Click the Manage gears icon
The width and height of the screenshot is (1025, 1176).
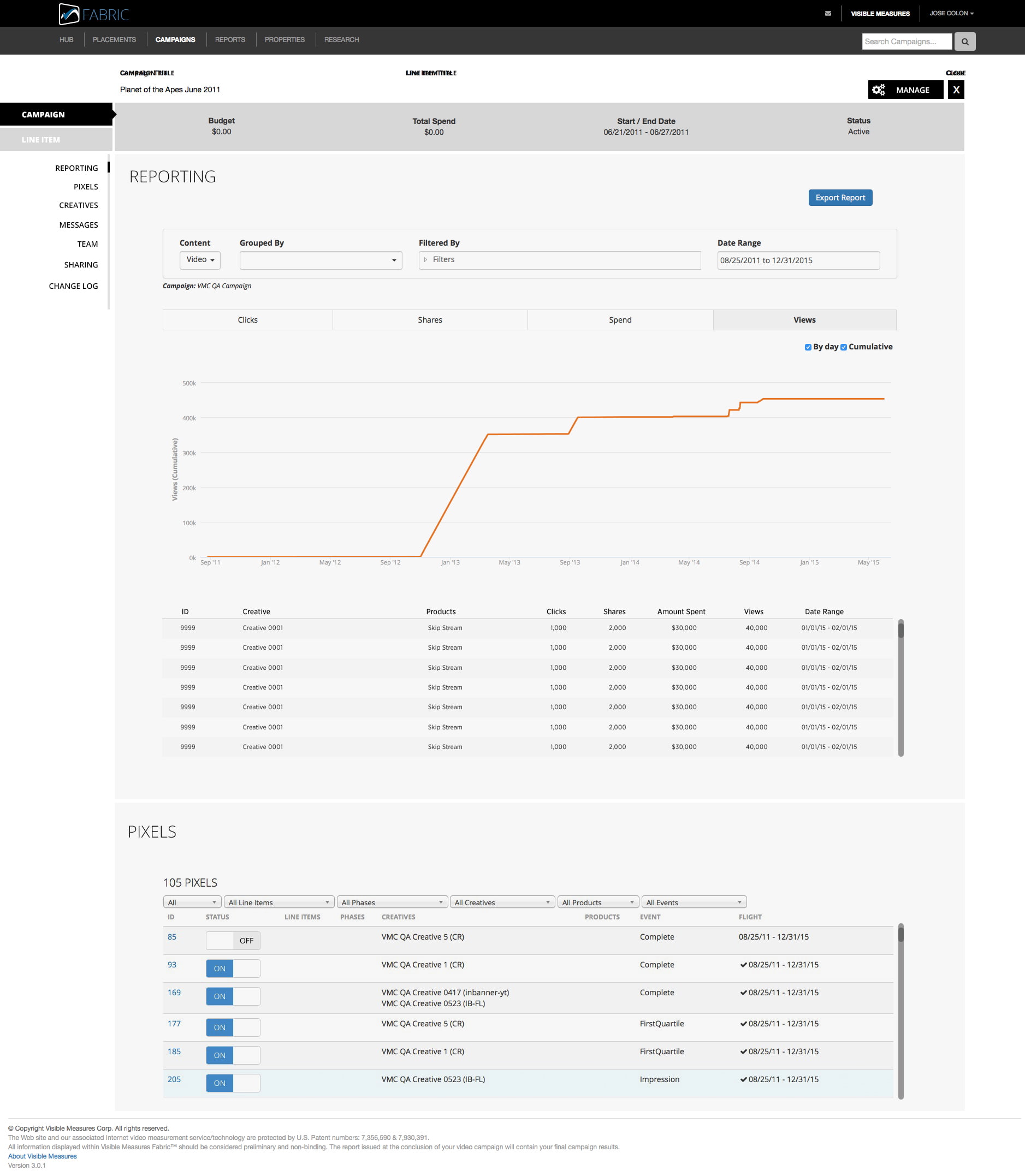[879, 90]
